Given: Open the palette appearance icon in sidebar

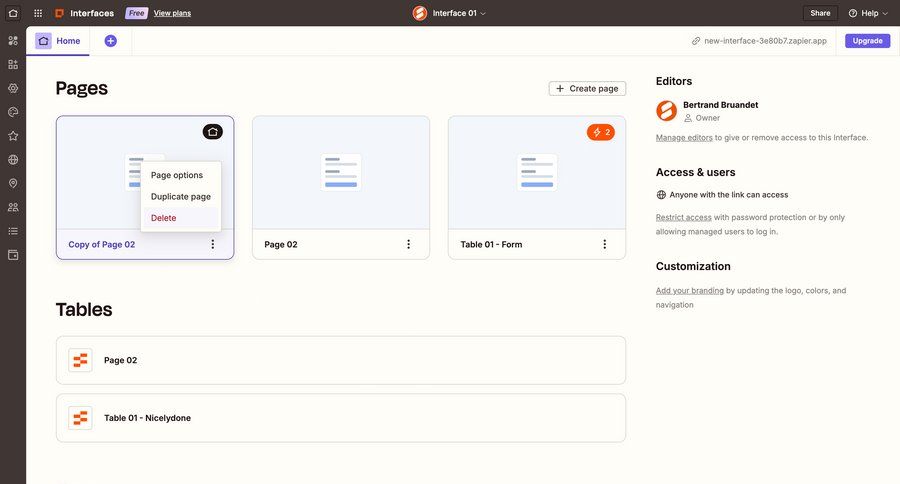Looking at the screenshot, I should coord(13,112).
